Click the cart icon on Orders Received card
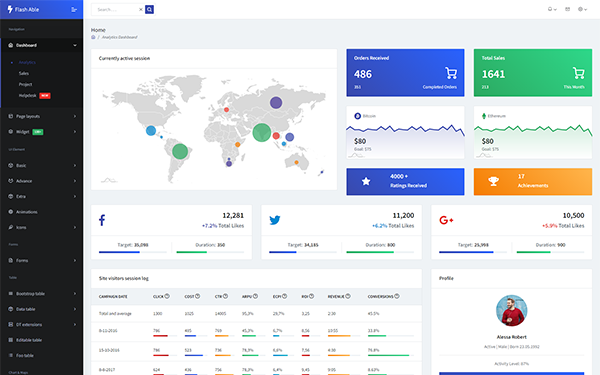 pyautogui.click(x=451, y=73)
